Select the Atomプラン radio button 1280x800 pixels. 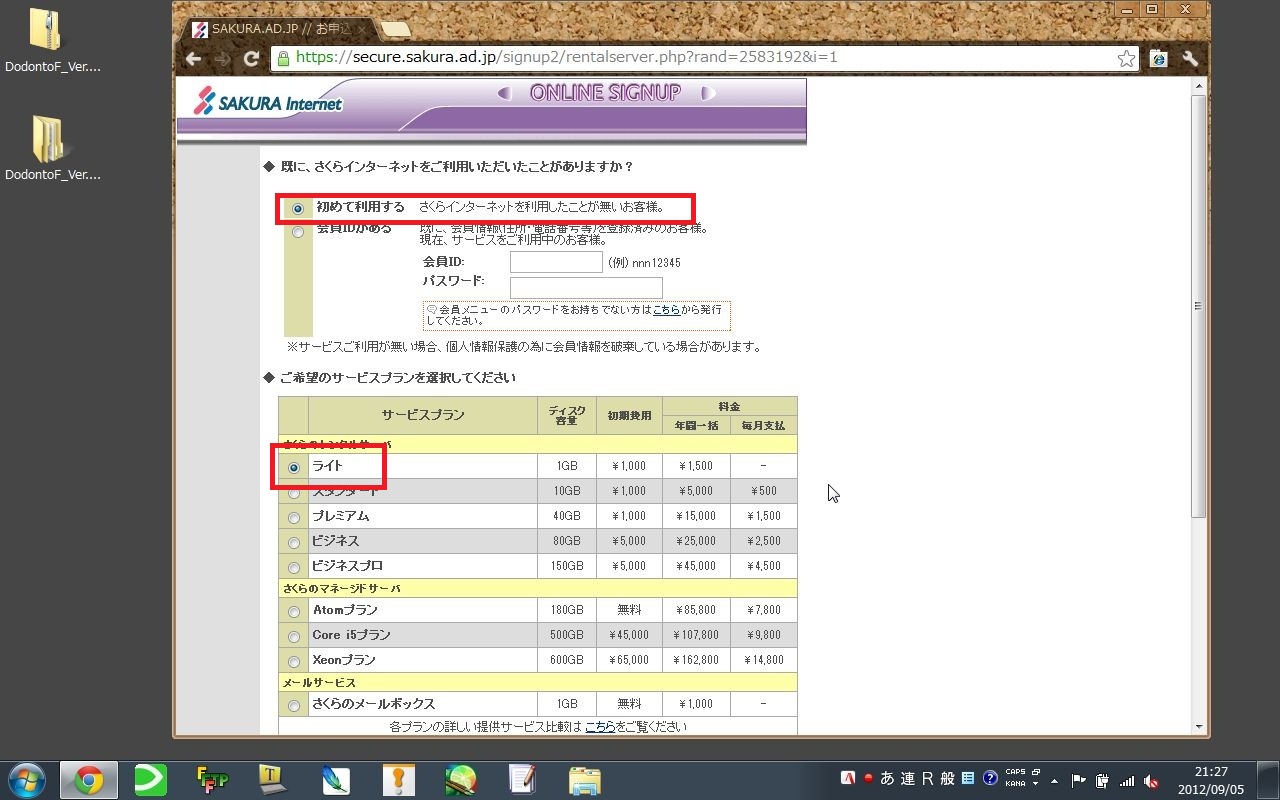293,612
